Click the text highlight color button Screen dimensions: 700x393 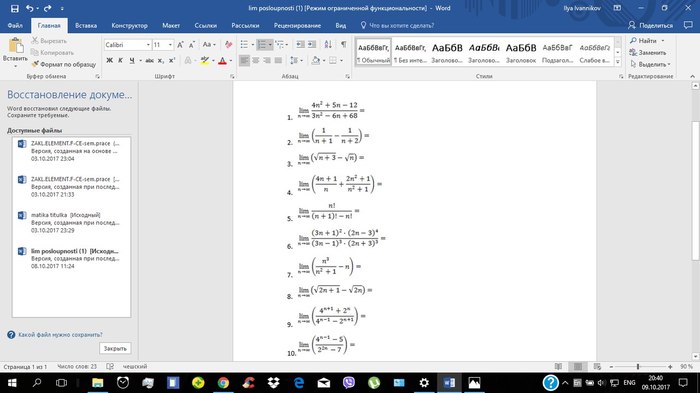click(204, 60)
